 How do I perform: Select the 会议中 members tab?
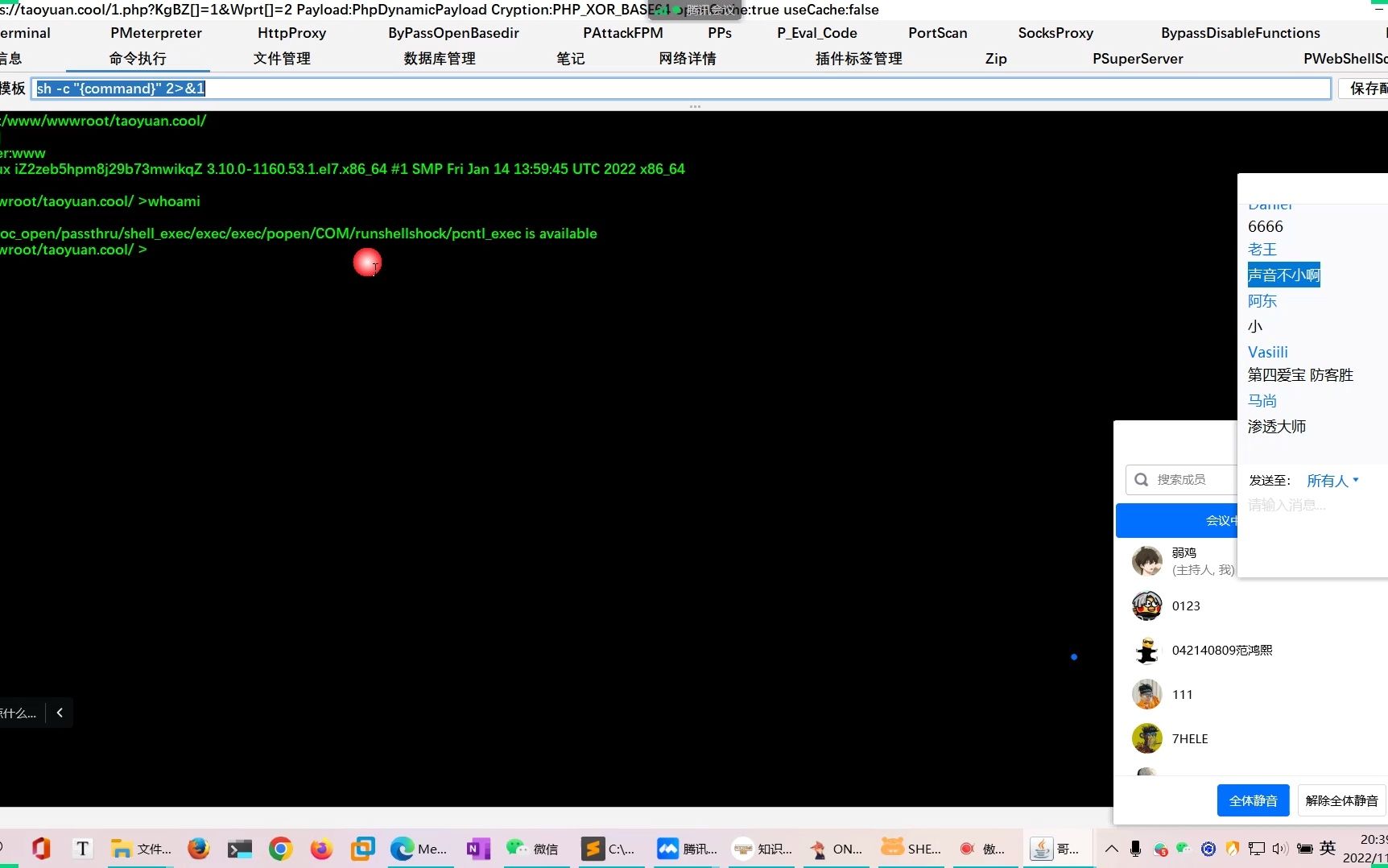(1176, 521)
